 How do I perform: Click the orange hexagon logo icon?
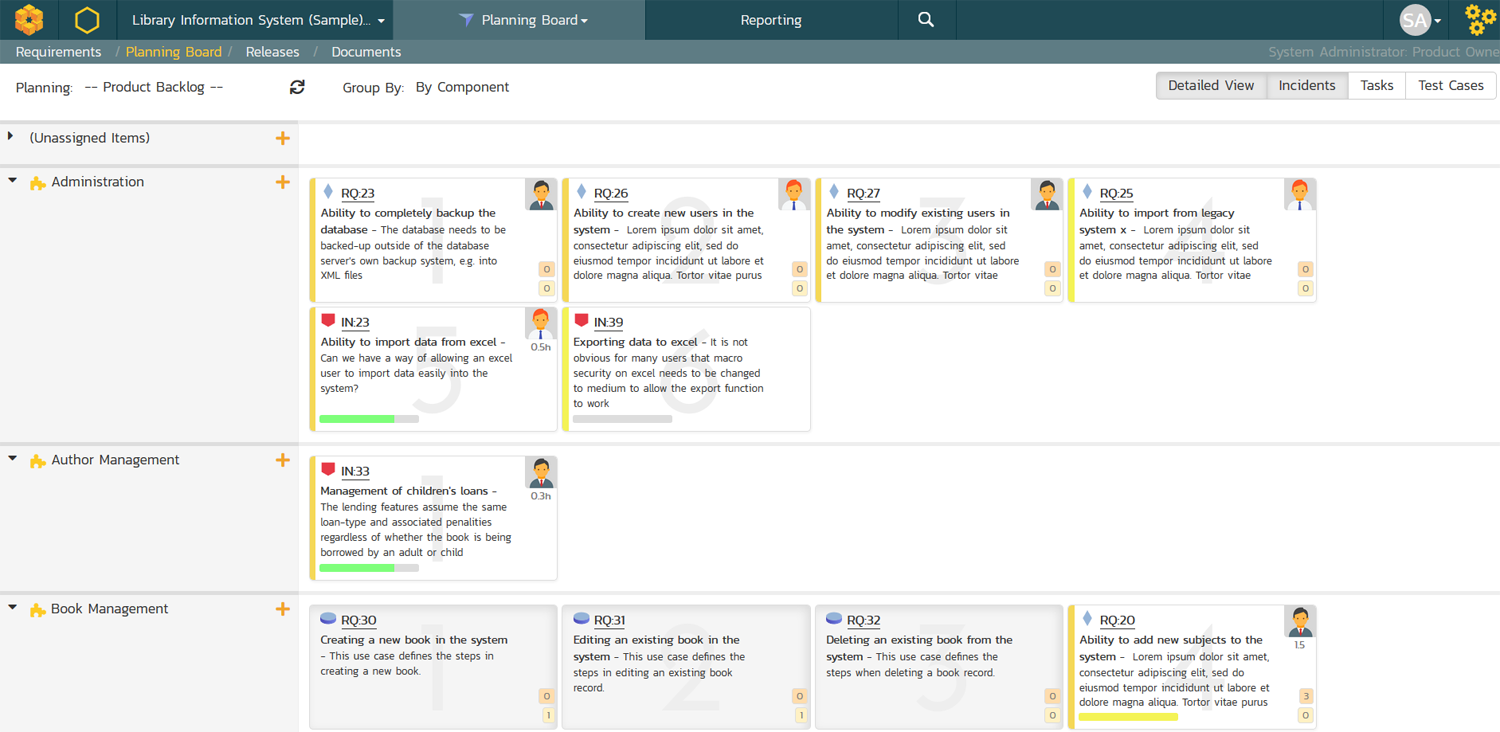[x=29, y=20]
